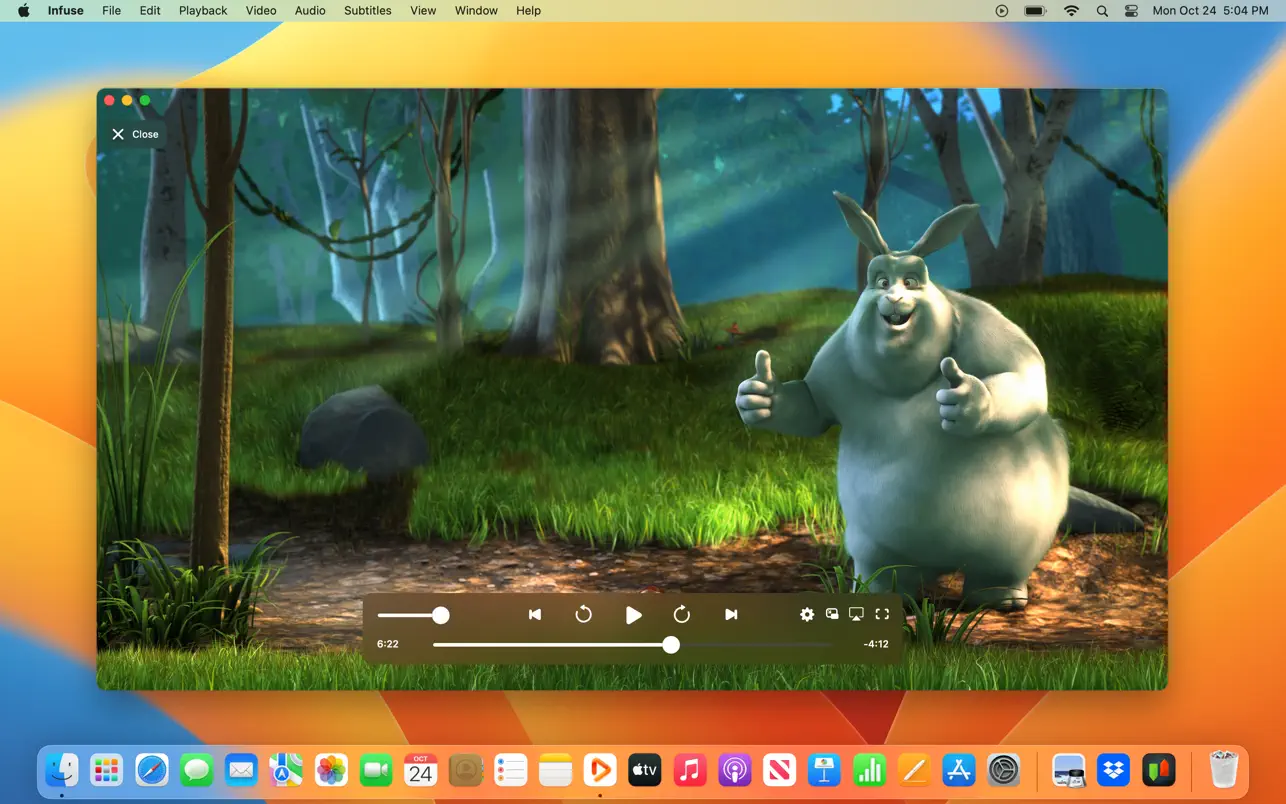
Task: Click the volume slider knob
Action: pos(440,615)
